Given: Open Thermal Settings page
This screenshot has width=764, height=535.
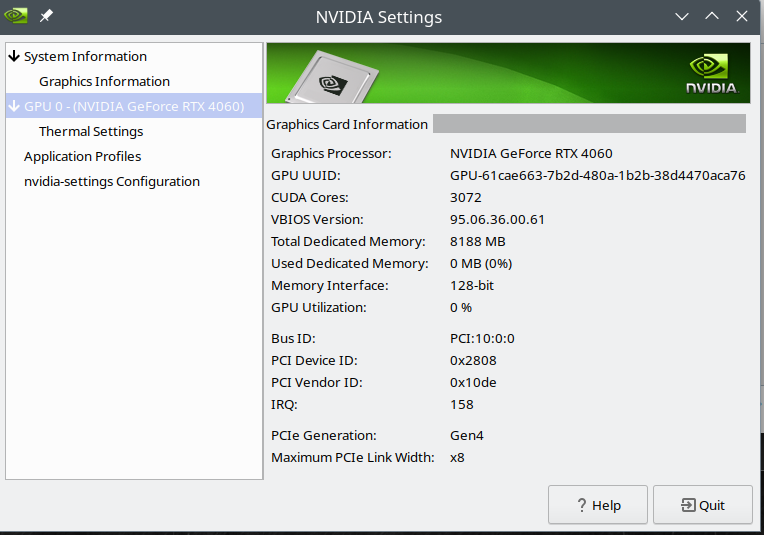Looking at the screenshot, I should click(91, 132).
